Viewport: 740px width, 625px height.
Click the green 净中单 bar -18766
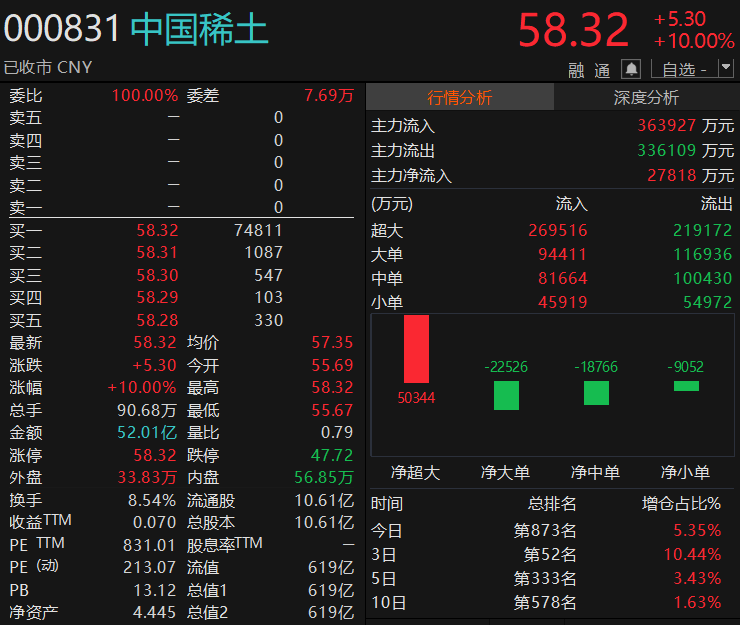coord(596,393)
